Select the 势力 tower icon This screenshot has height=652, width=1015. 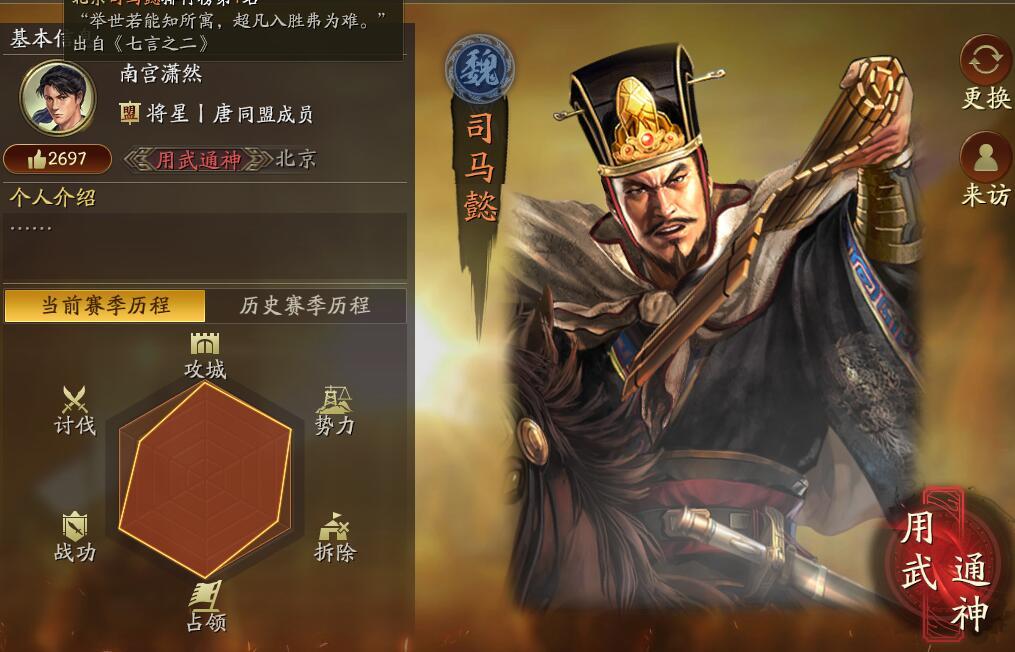(334, 400)
